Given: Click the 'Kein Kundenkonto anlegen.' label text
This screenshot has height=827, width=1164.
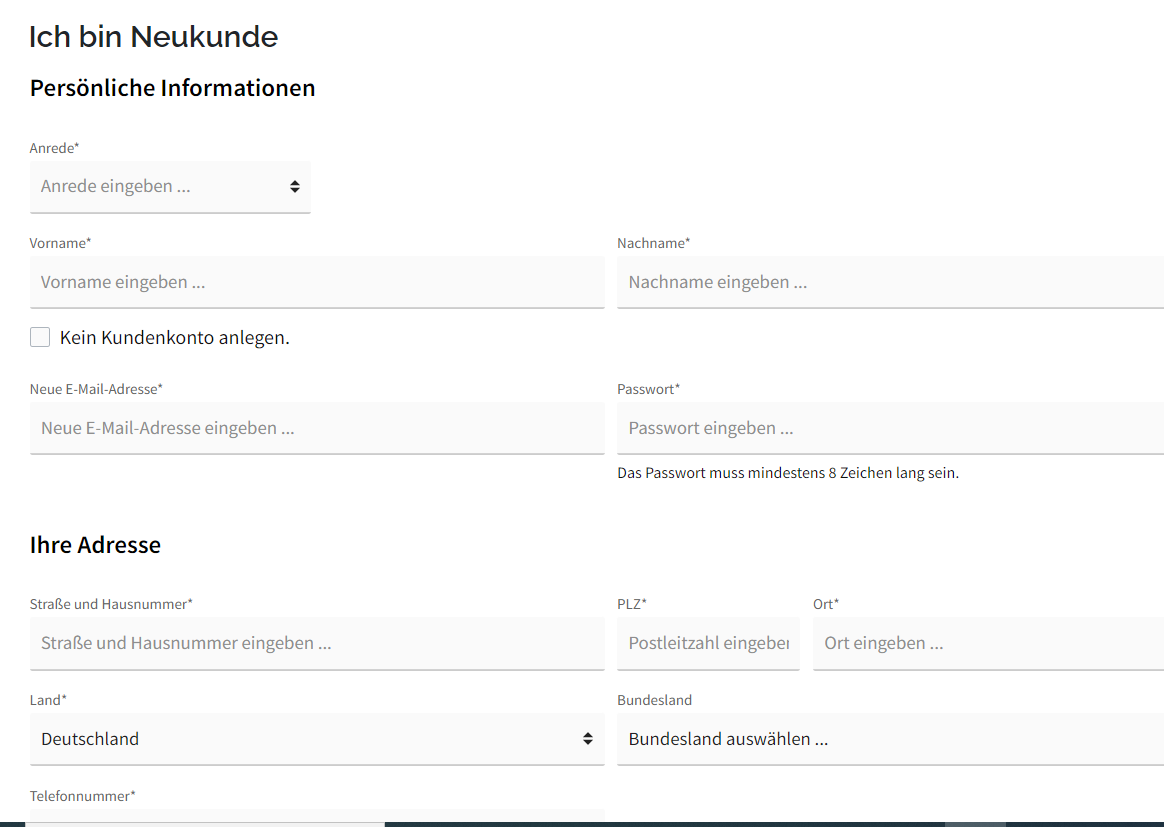Looking at the screenshot, I should (175, 338).
